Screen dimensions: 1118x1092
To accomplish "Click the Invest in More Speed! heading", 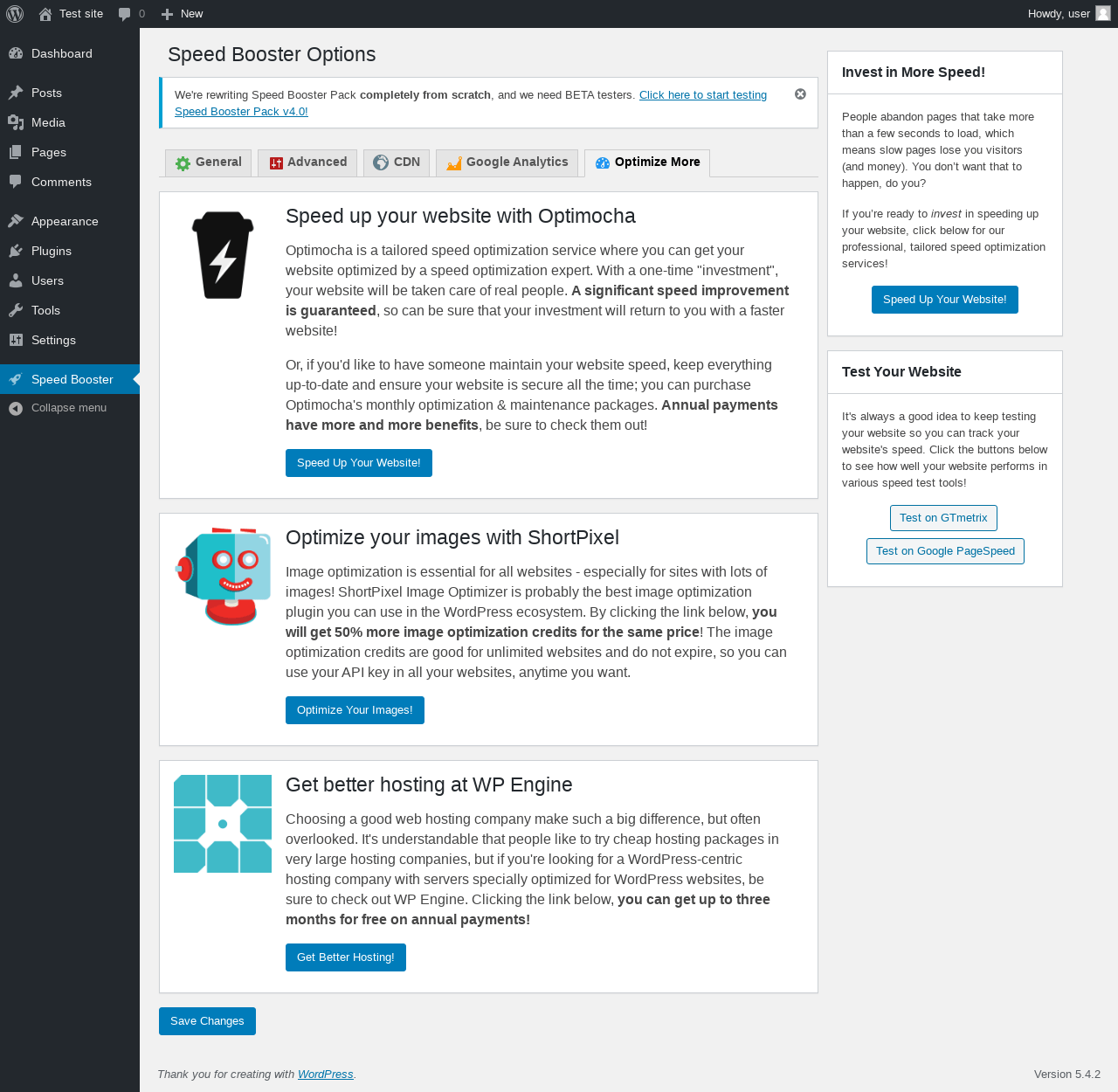I will point(914,73).
